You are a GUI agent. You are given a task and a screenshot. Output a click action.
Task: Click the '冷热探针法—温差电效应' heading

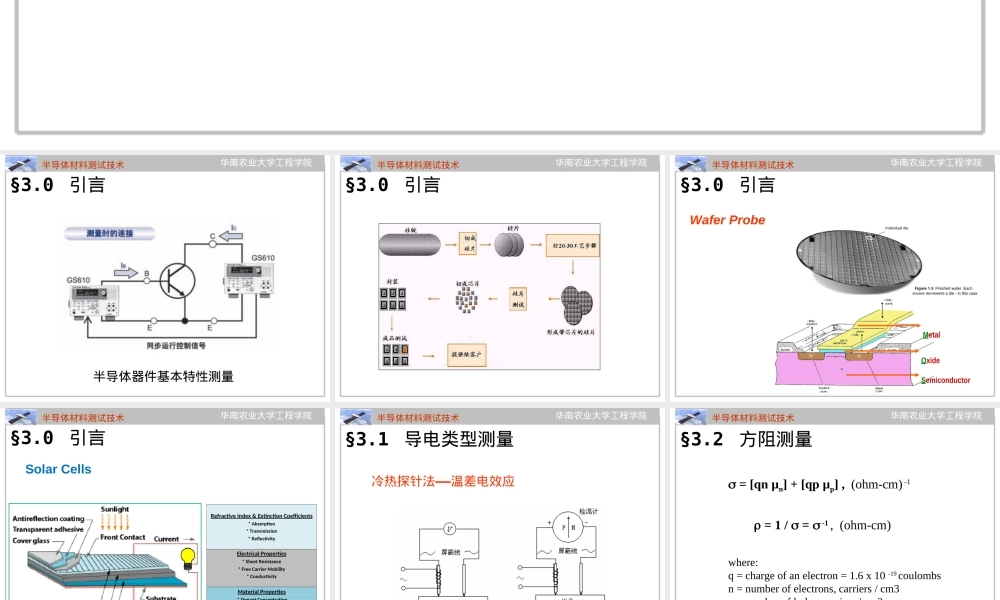(x=443, y=481)
